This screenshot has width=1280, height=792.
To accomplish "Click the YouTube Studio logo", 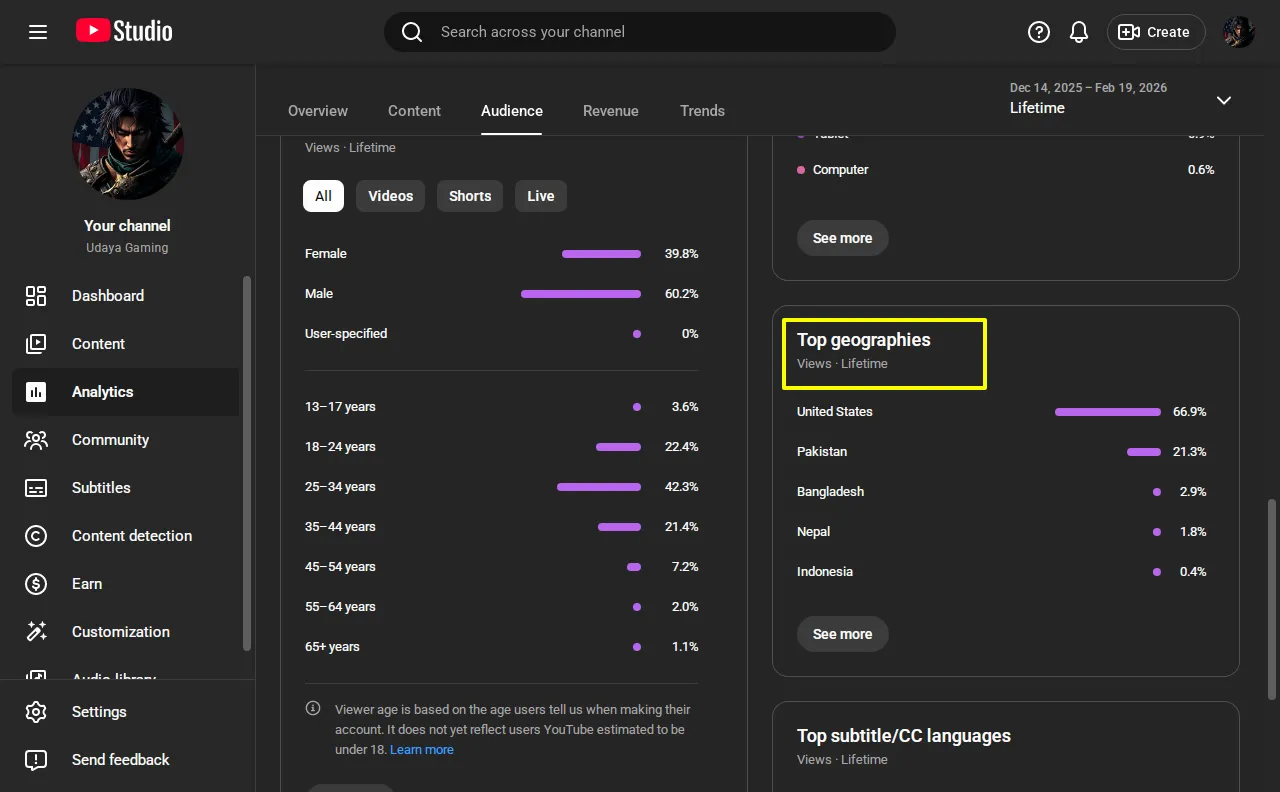I will pyautogui.click(x=124, y=32).
